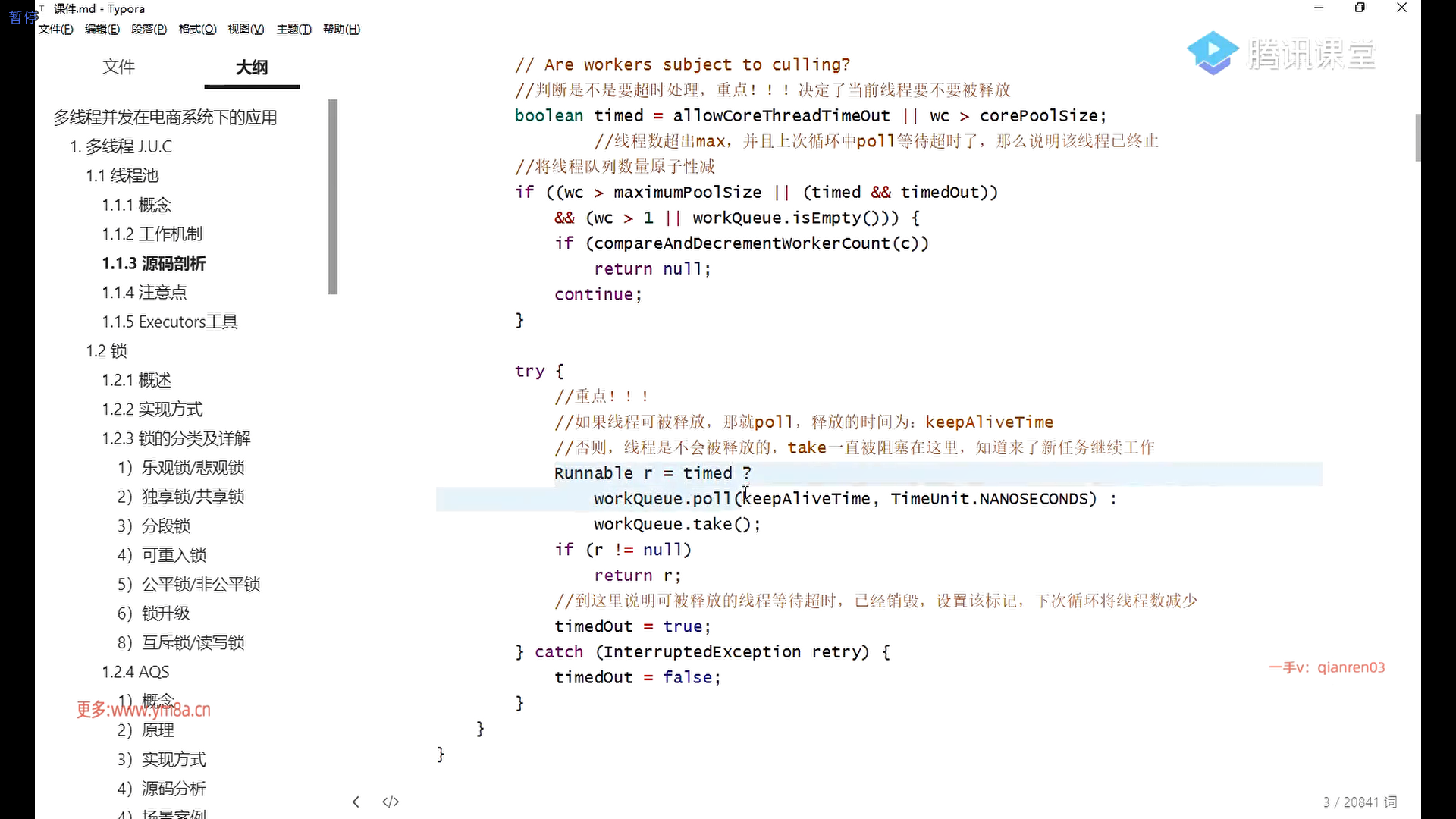
Task: Click the document vertical scrollbar thumb
Action: pyautogui.click(x=1417, y=137)
